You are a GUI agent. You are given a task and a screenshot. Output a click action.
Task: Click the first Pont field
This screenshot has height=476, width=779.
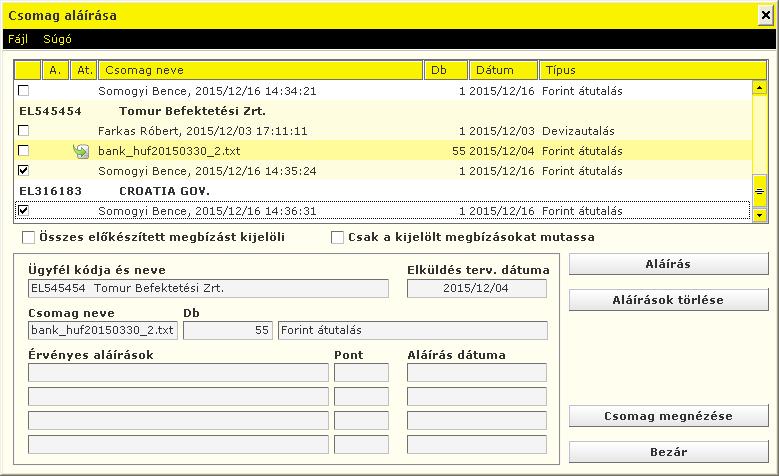[361, 373]
